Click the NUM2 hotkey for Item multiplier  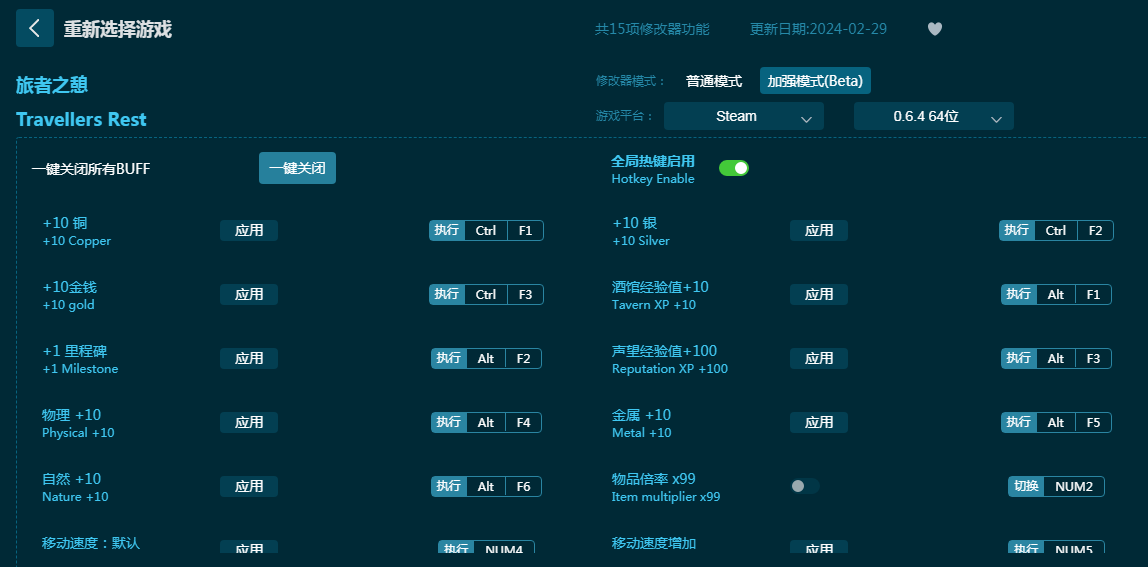click(x=1074, y=487)
